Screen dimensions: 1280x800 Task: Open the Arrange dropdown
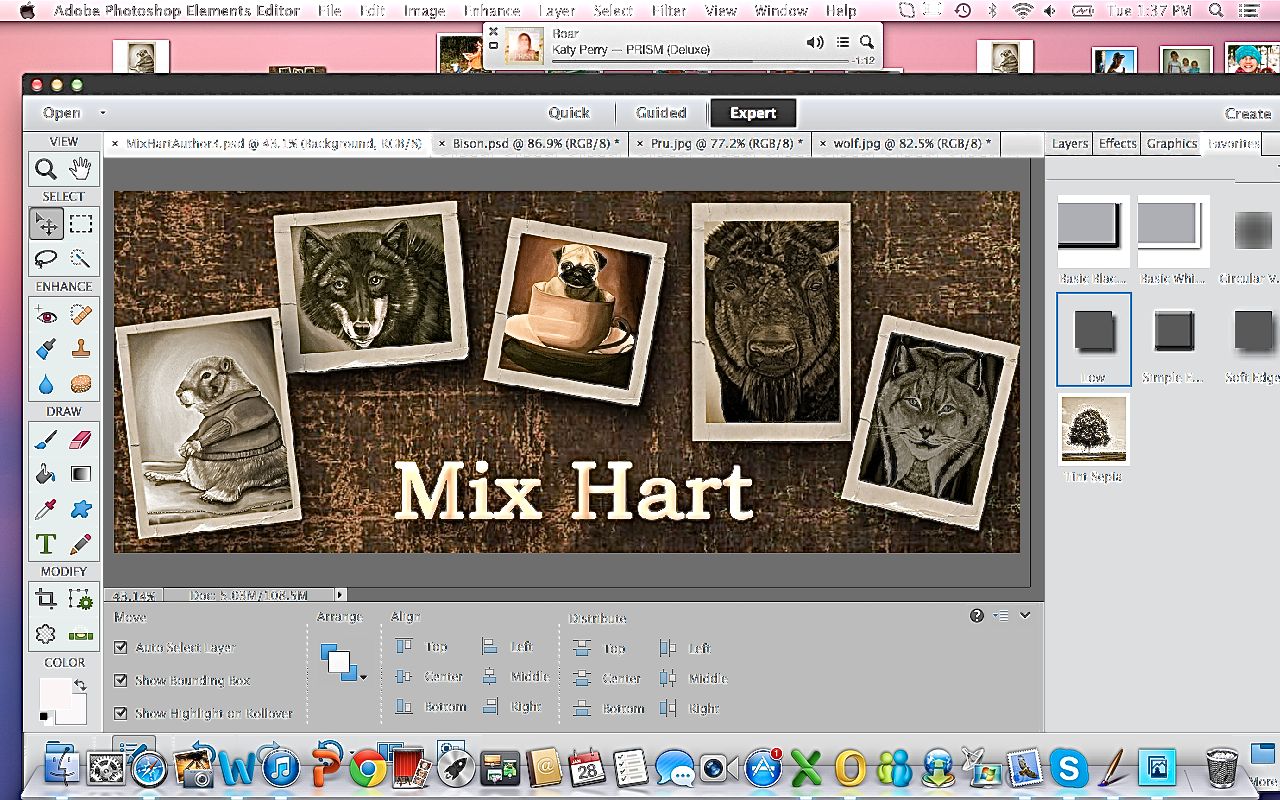pos(363,678)
